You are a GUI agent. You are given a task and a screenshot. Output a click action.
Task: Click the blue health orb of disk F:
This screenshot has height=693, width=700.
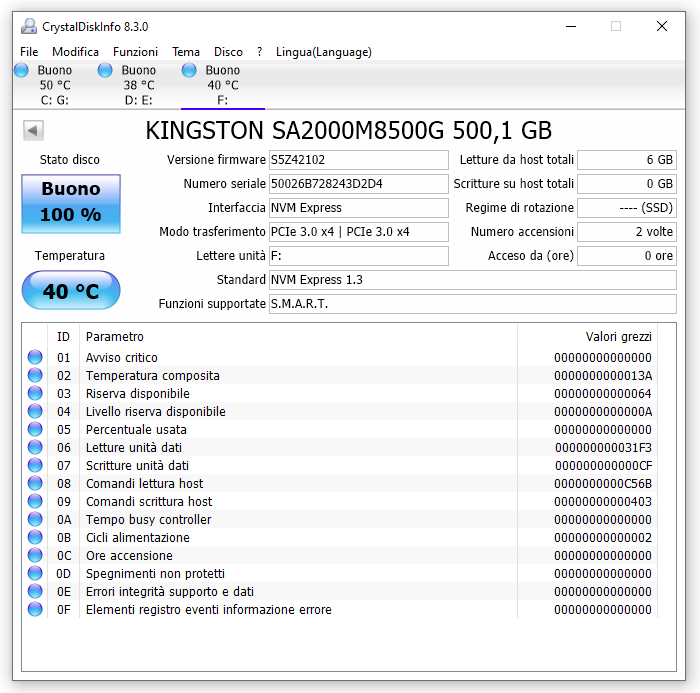pos(189,70)
